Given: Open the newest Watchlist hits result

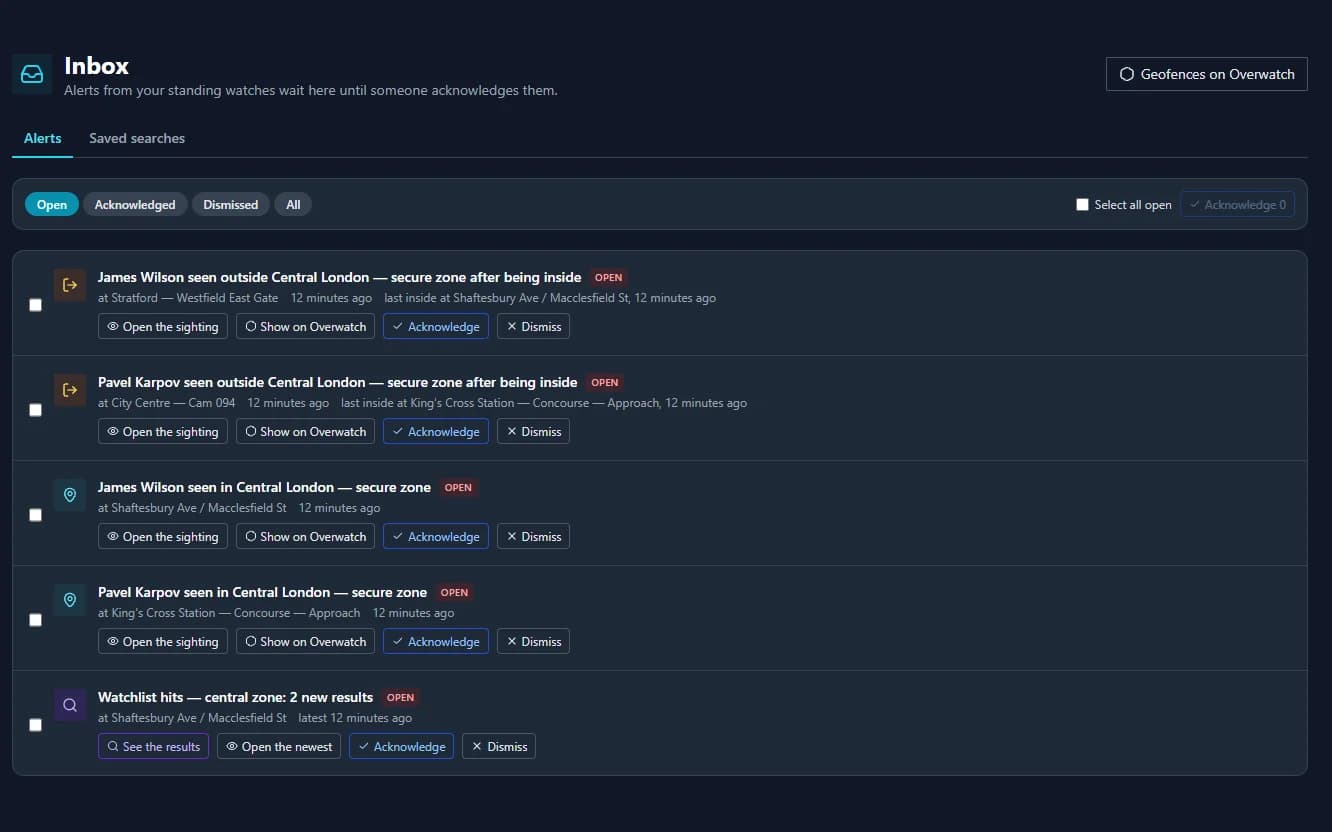Looking at the screenshot, I should click(279, 746).
